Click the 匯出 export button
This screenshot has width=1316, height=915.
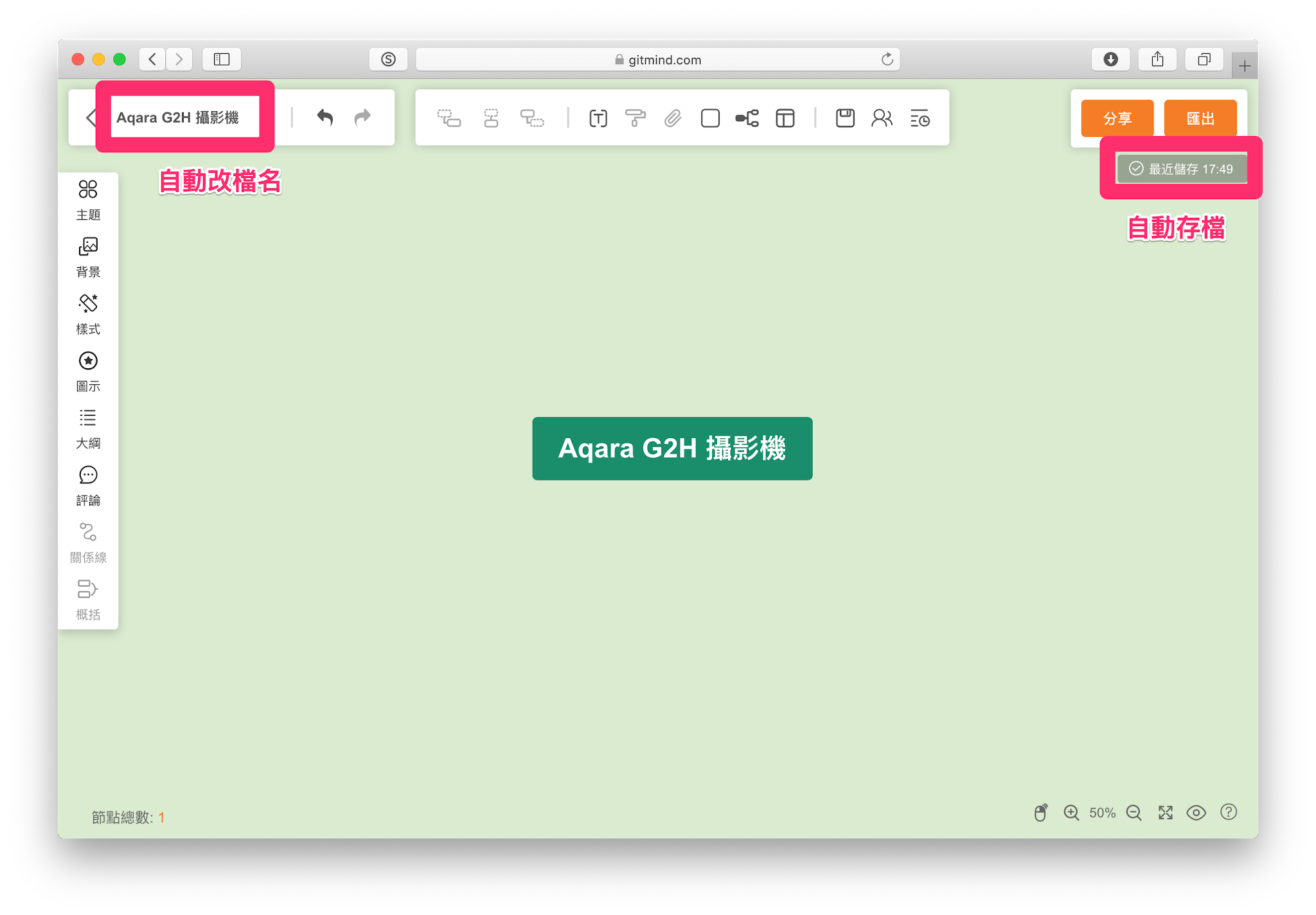coord(1200,118)
